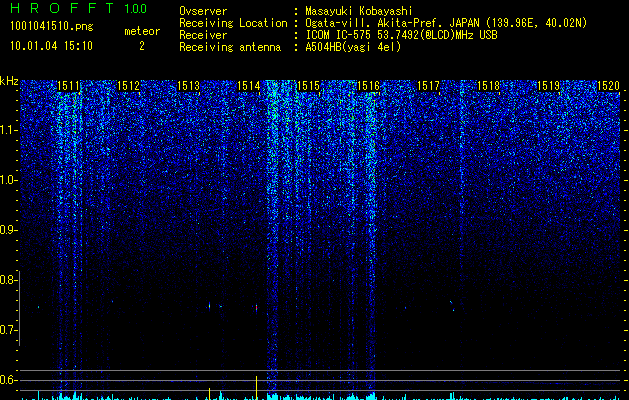This screenshot has width=629, height=400.
Task: Click the 1.1 kHz frequency label
Action: coord(8,130)
